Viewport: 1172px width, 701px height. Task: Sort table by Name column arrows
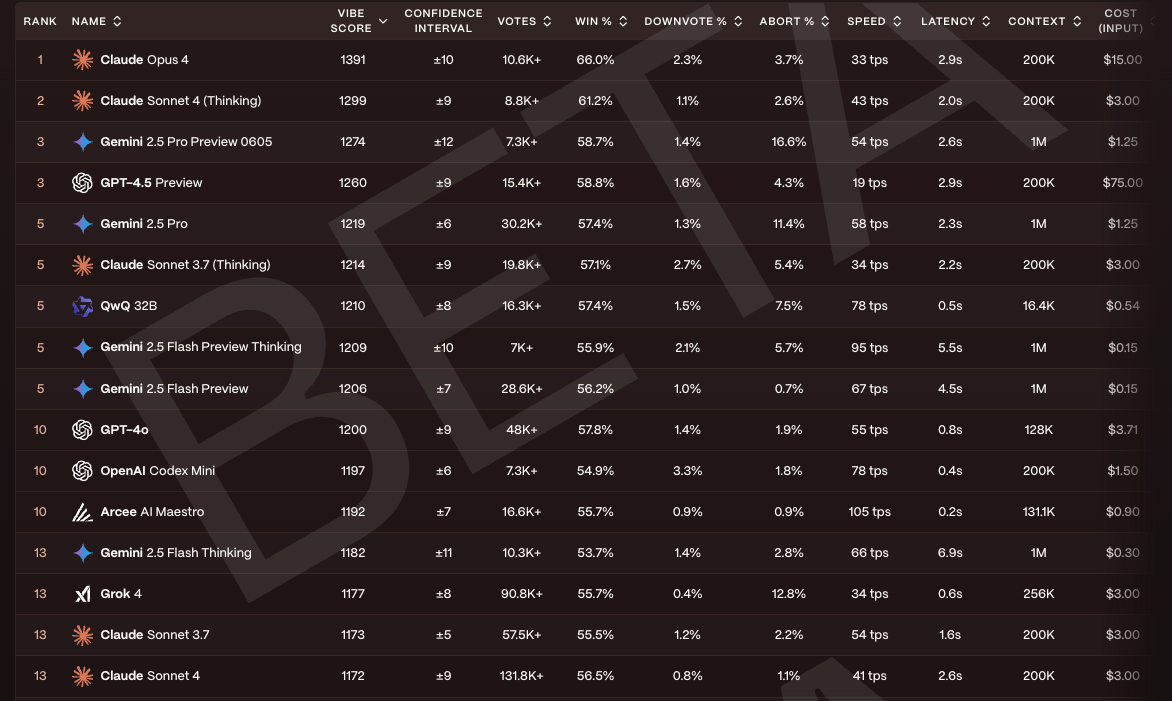click(x=117, y=22)
